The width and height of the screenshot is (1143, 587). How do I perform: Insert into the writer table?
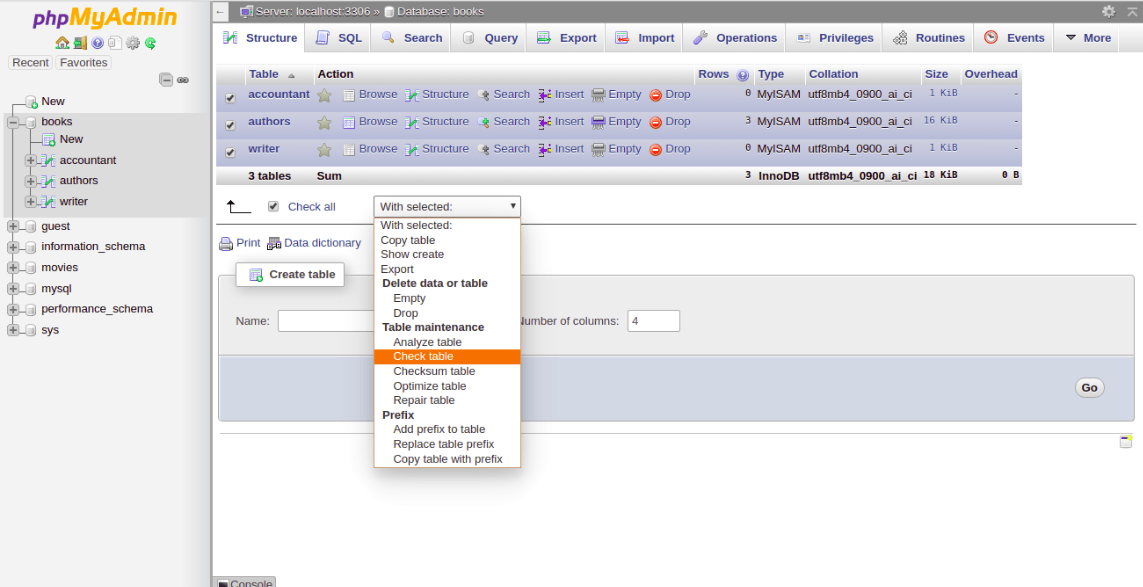click(561, 148)
